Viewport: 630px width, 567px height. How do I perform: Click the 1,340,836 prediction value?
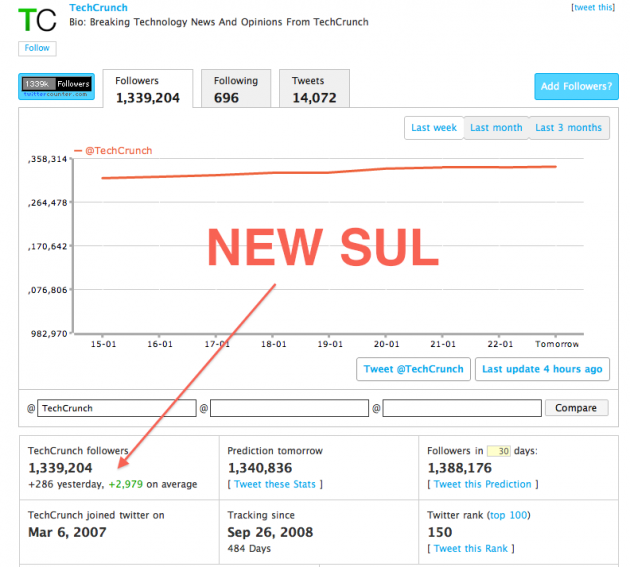tap(260, 468)
